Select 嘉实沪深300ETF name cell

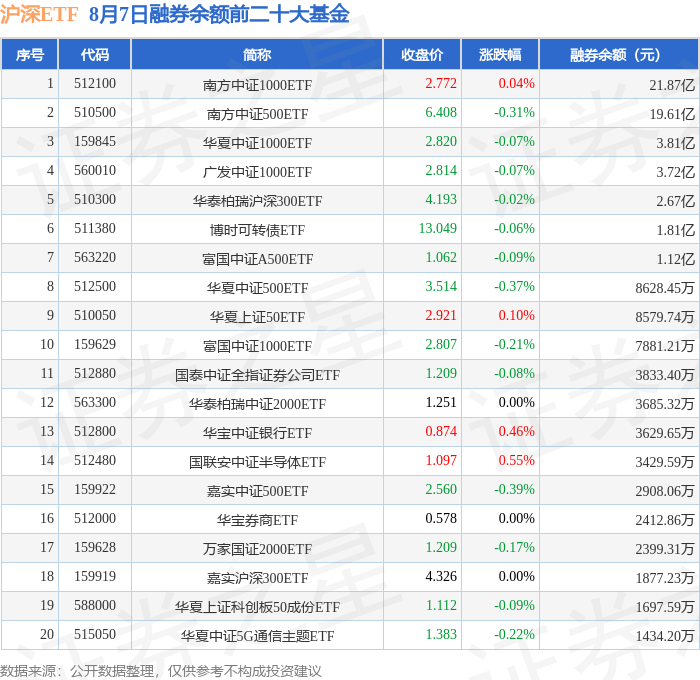257,578
